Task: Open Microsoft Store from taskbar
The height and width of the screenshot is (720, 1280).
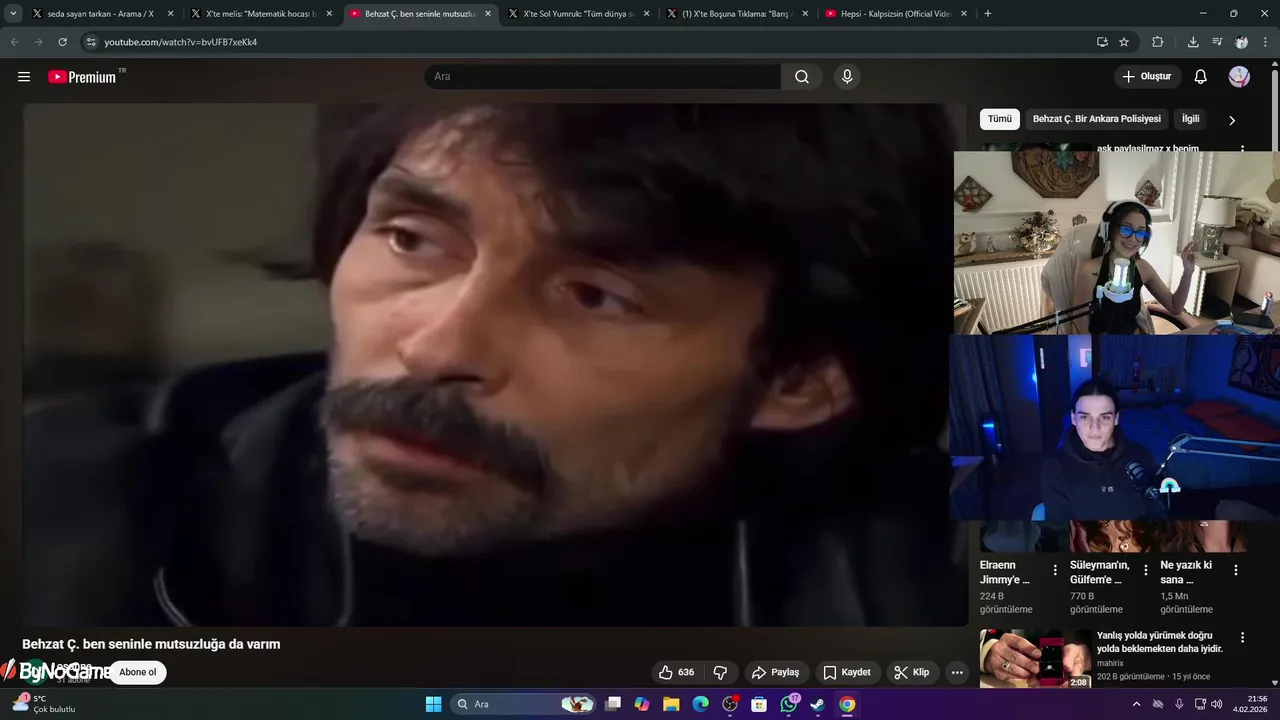Action: [x=759, y=704]
